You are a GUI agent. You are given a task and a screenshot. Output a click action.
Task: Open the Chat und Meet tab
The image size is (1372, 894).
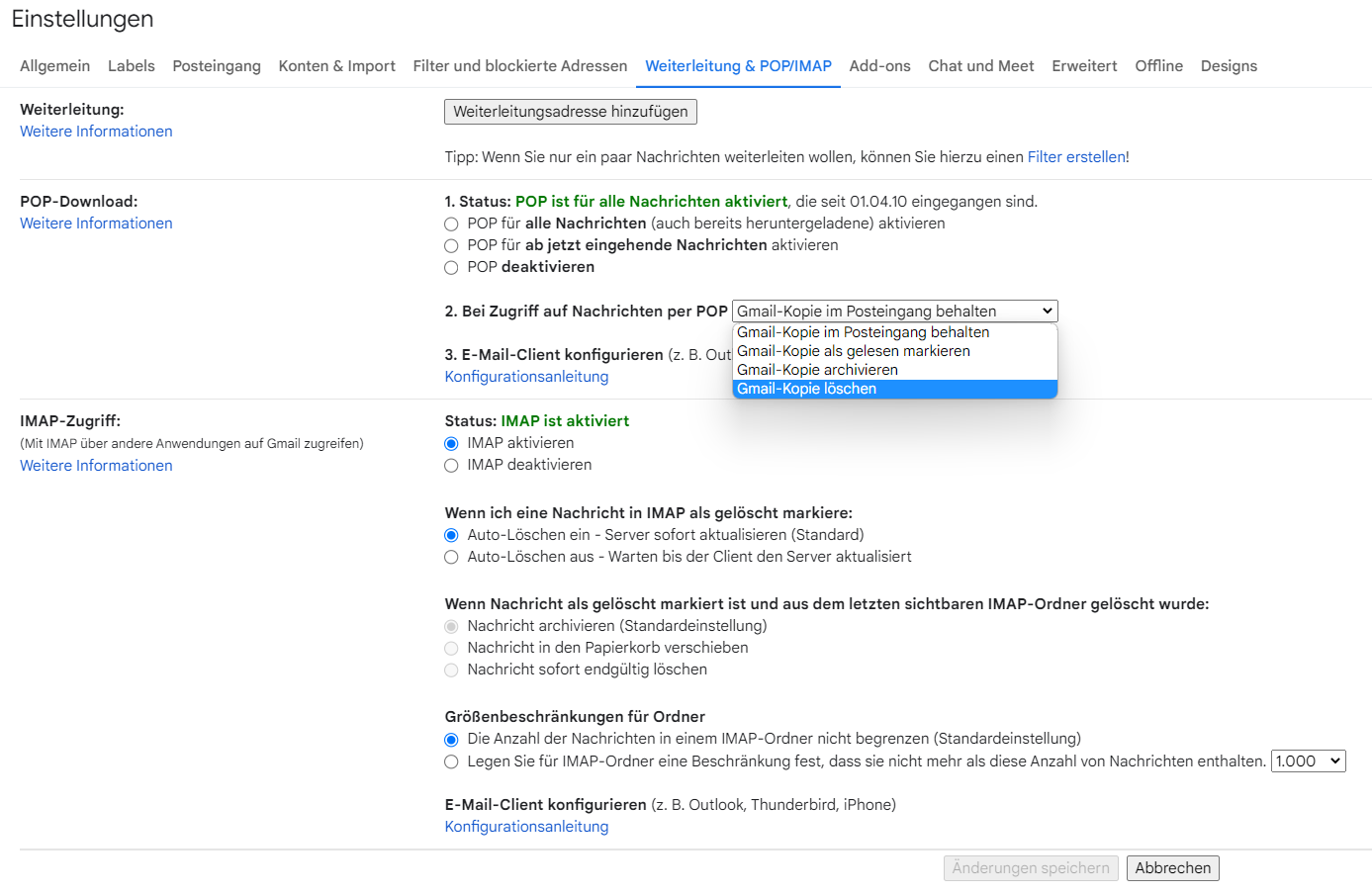[x=981, y=66]
